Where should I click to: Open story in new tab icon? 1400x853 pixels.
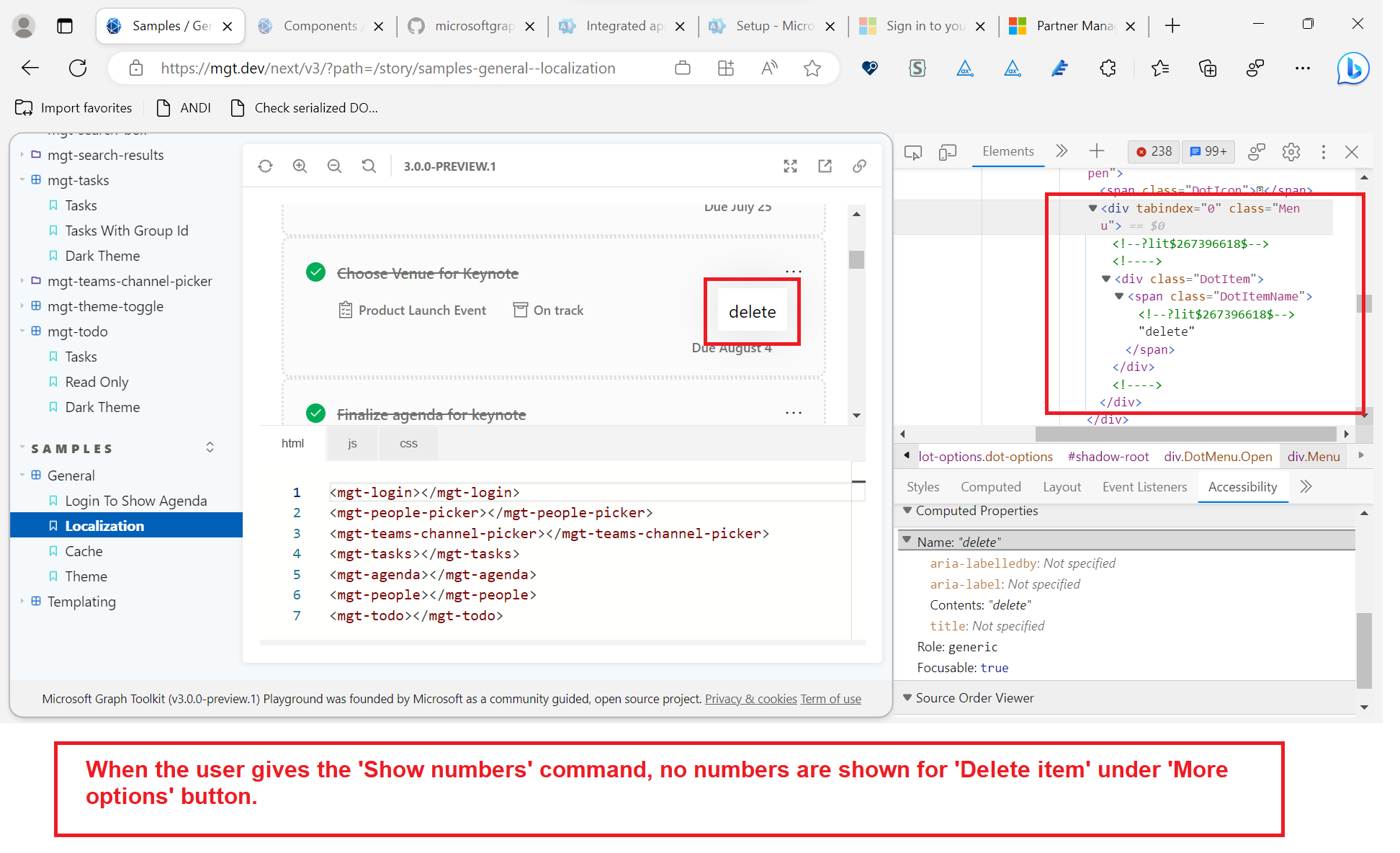tap(825, 166)
